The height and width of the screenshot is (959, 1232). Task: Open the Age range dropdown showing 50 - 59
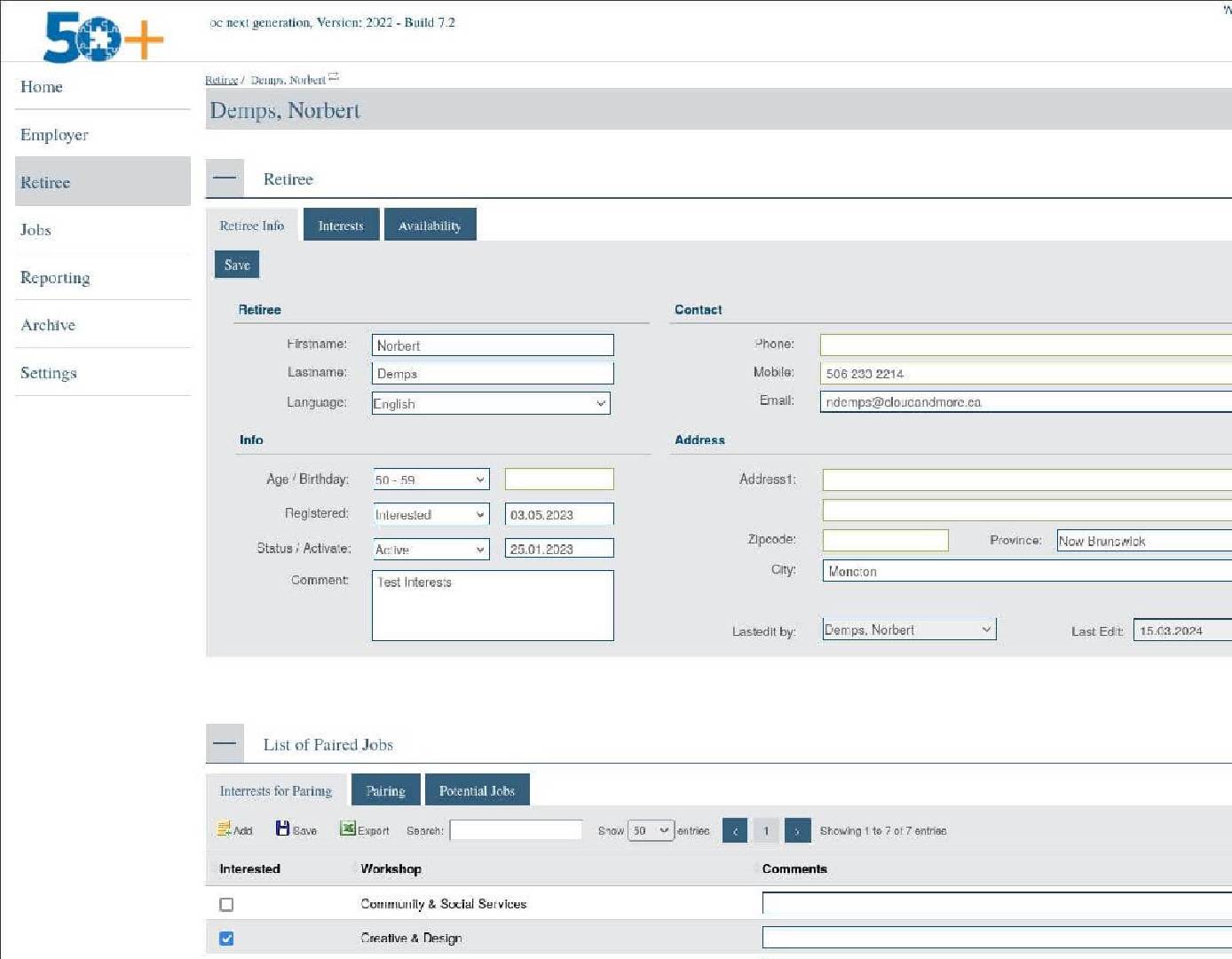click(x=430, y=479)
